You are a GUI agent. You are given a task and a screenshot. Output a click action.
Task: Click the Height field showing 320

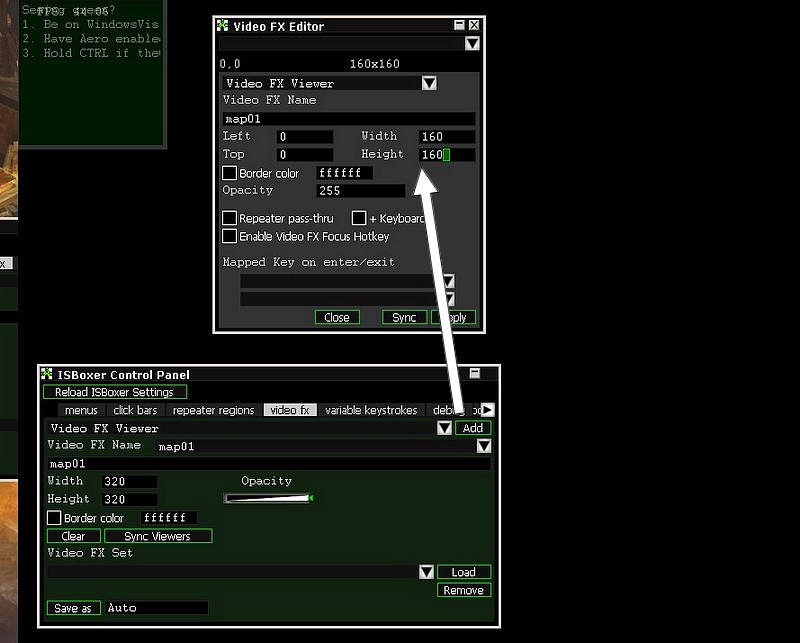pyautogui.click(x=130, y=499)
